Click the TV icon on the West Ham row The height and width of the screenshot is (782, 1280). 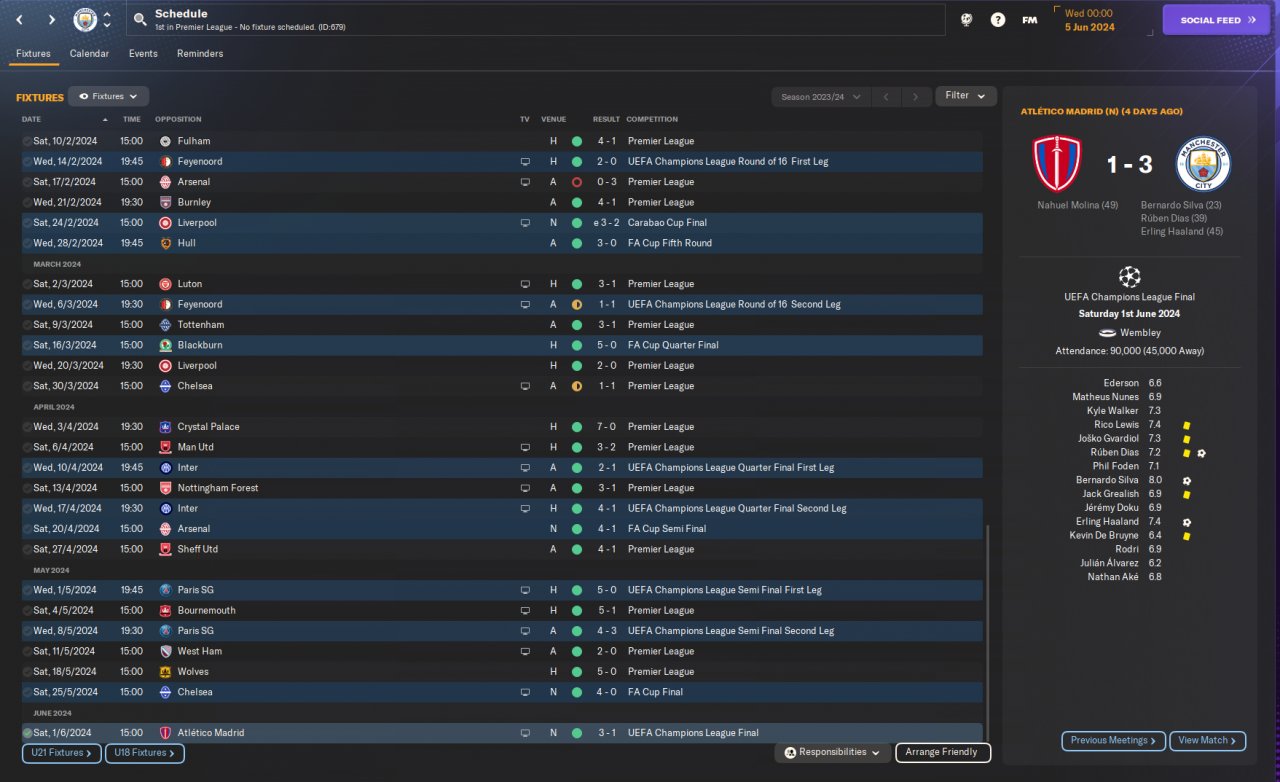tap(525, 651)
